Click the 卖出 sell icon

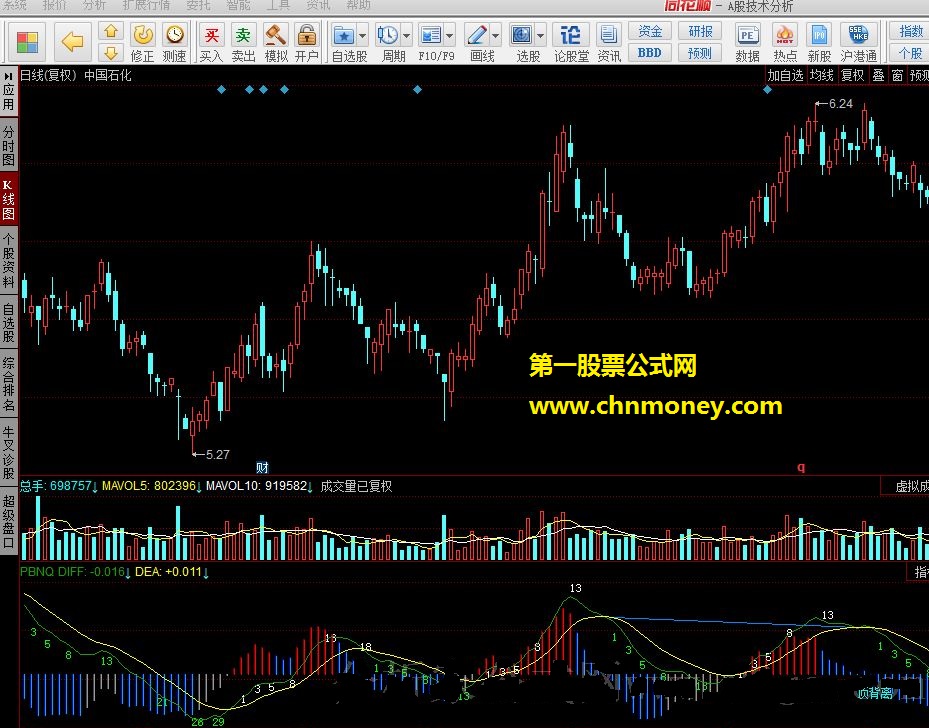coord(243,34)
